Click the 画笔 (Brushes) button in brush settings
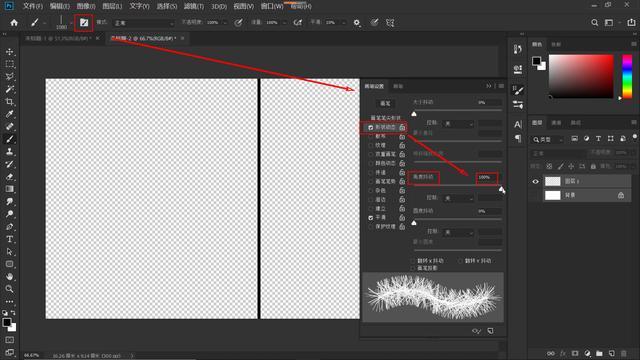Screen dimensions: 640x360 pyautogui.click(x=385, y=103)
